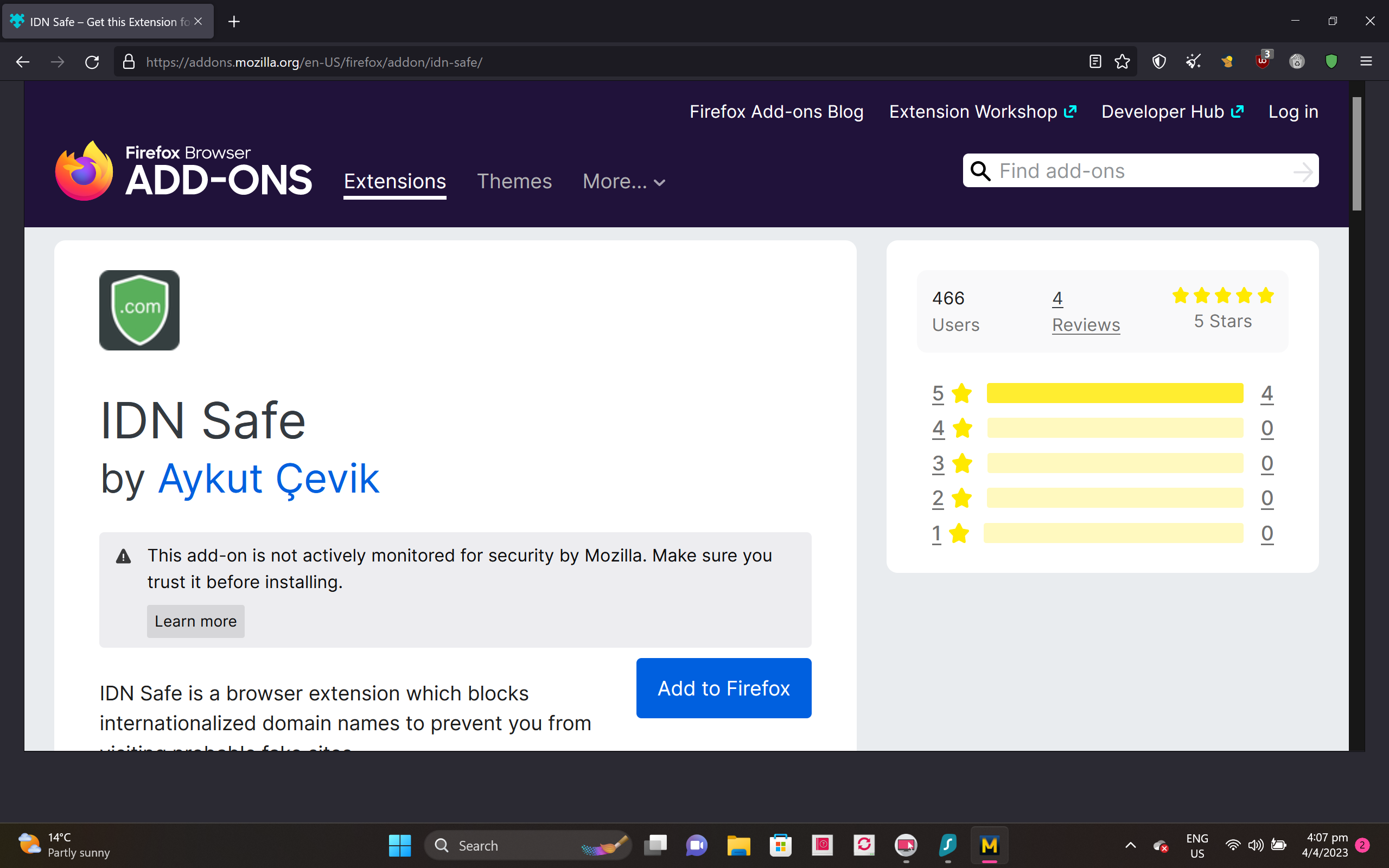1389x868 pixels.
Task: Open the uBlock Origin extension icon
Action: [1262, 61]
